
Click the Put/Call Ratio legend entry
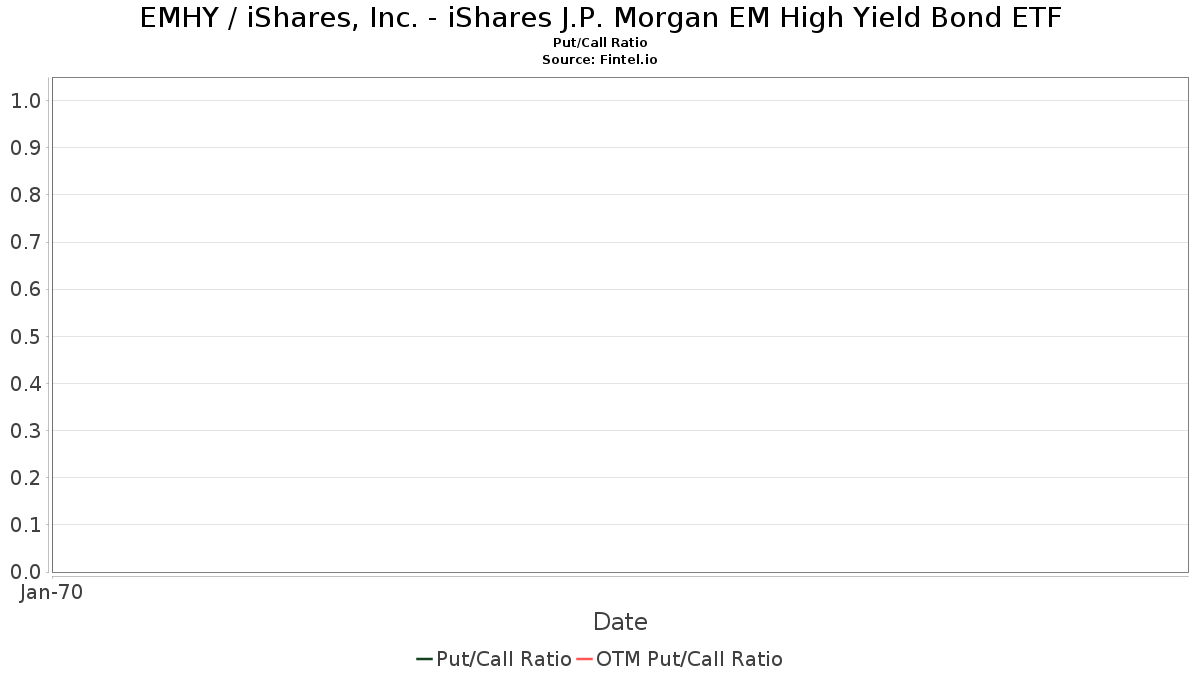pyautogui.click(x=494, y=659)
